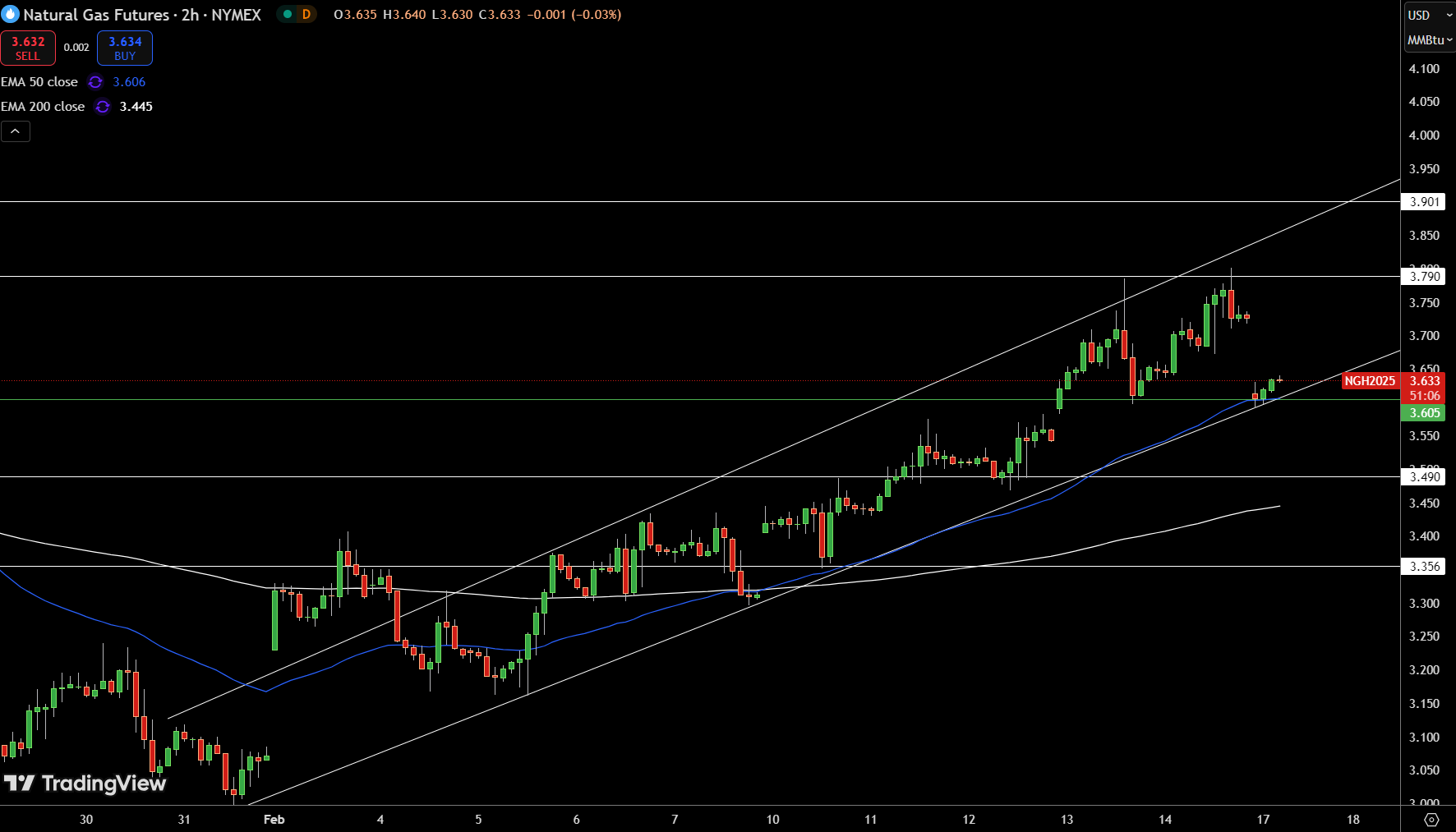Select the EMA 200 value 3.445
This screenshot has height=832, width=1456.
point(136,107)
